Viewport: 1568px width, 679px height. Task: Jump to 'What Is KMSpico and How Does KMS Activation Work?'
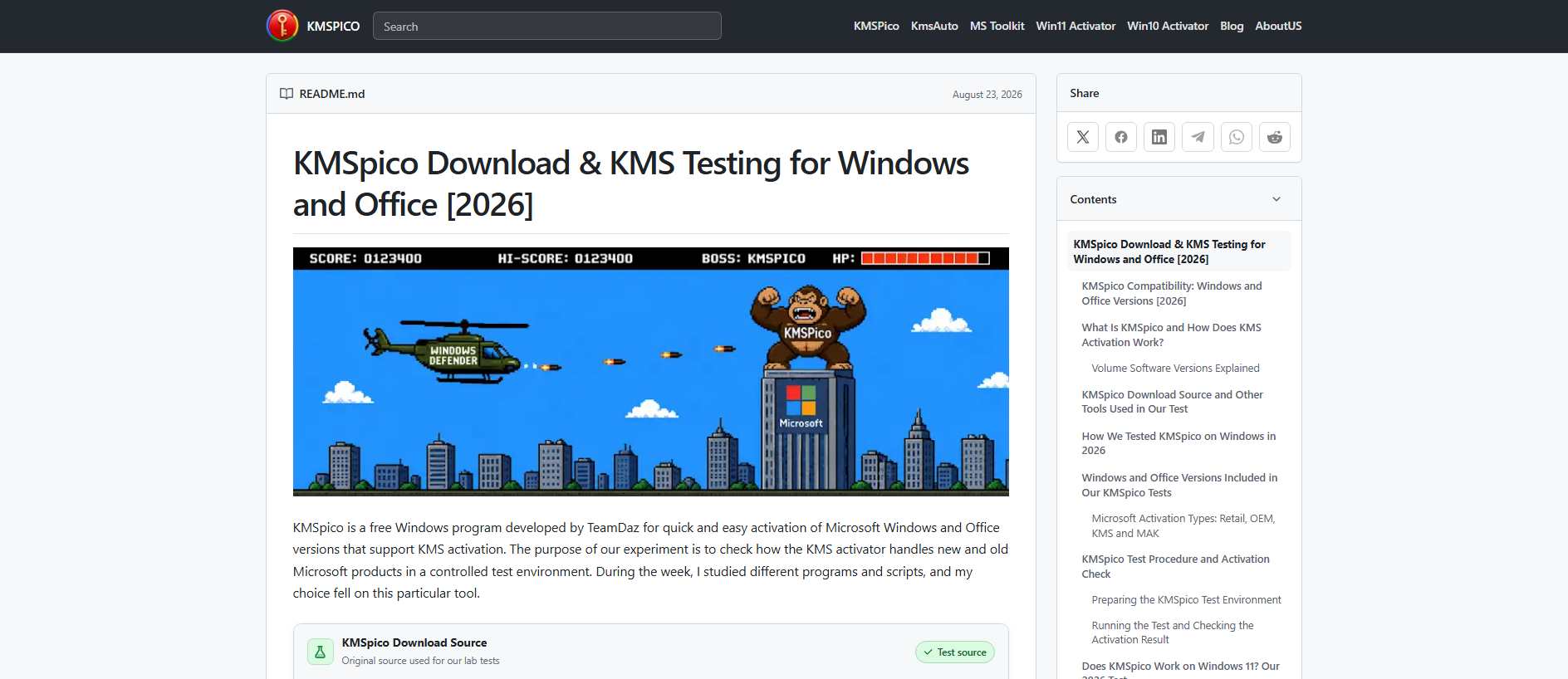1171,335
